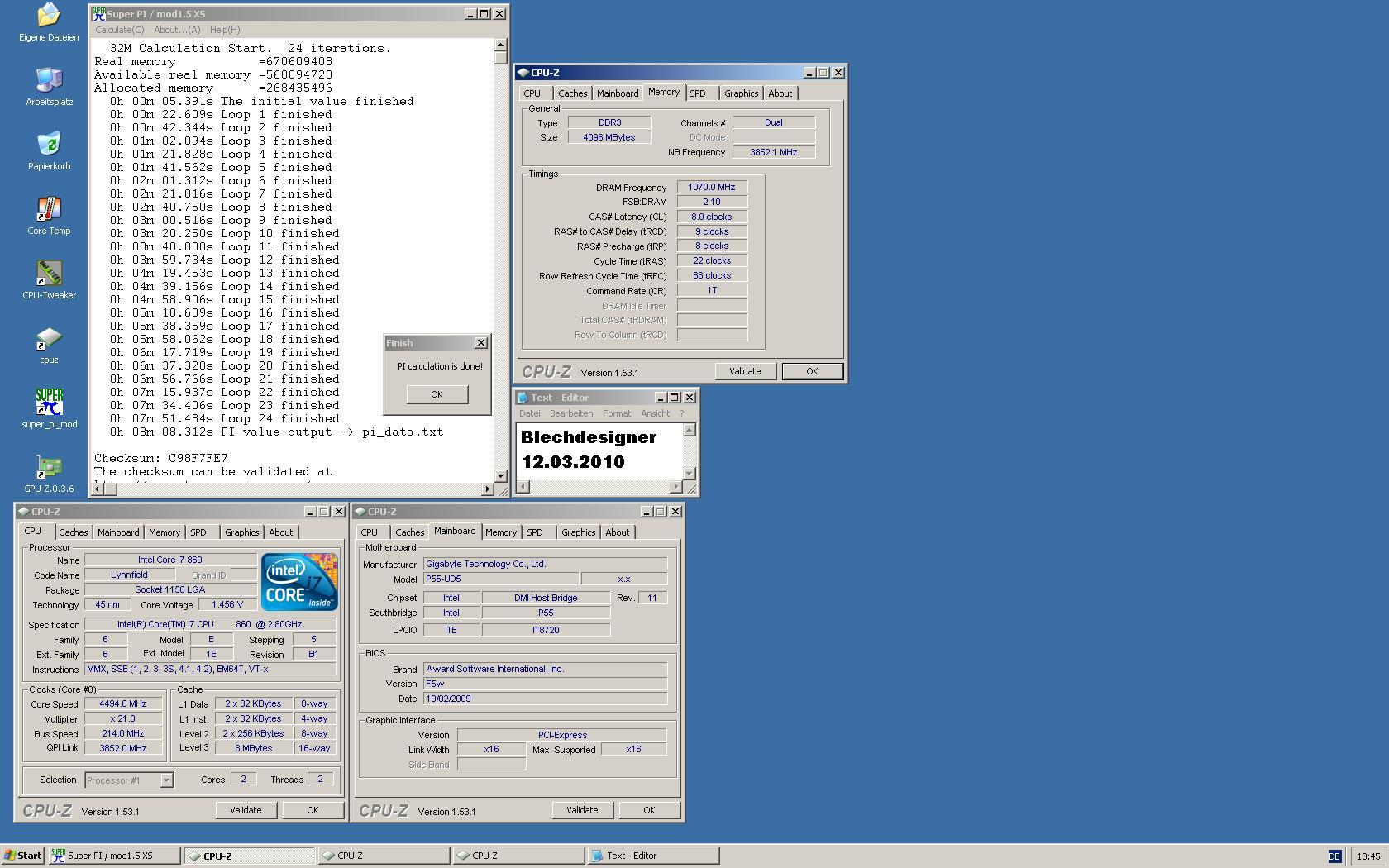Maximize the Super PI window

[484, 14]
